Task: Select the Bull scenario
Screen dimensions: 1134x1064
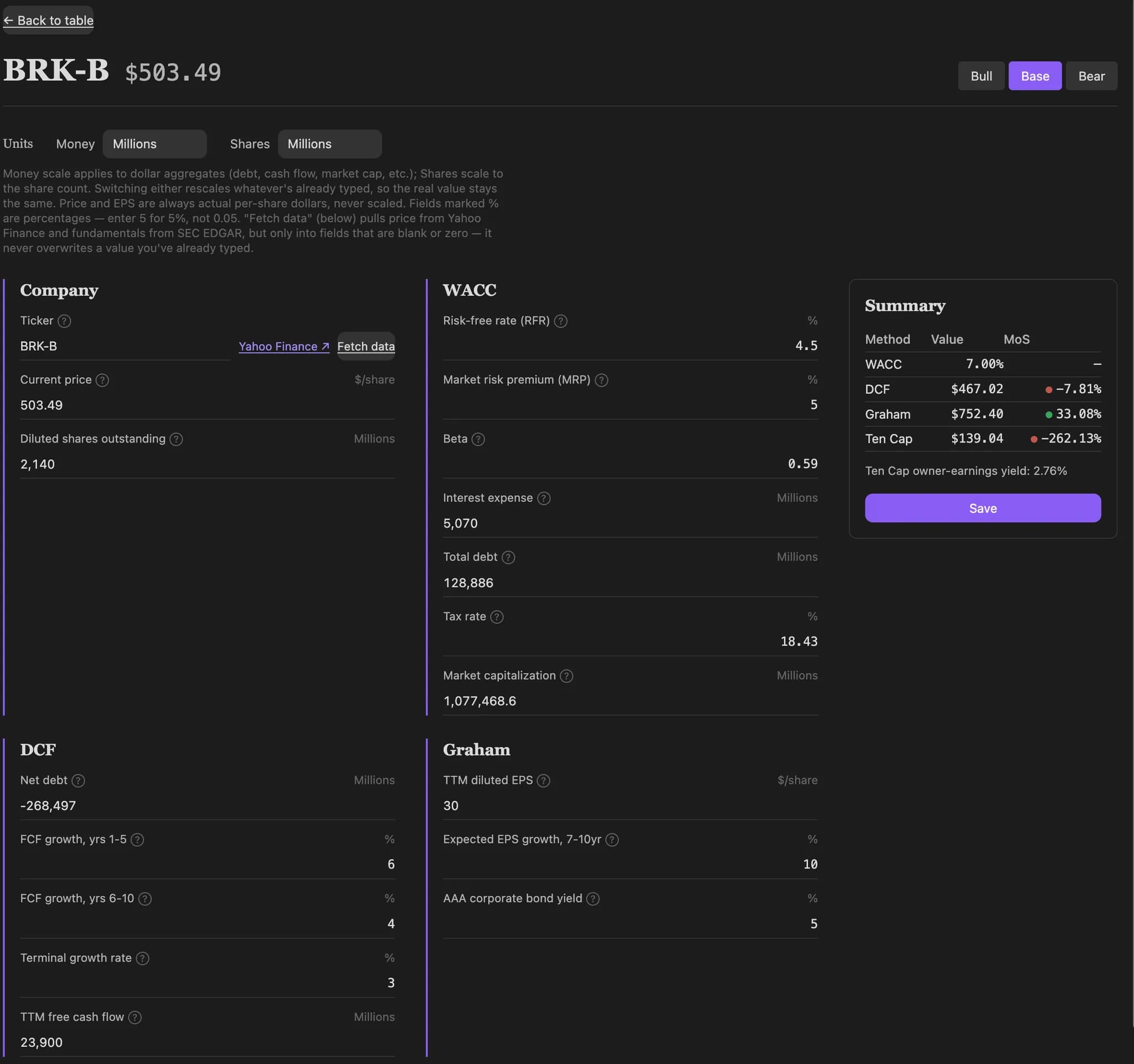Action: [x=981, y=76]
